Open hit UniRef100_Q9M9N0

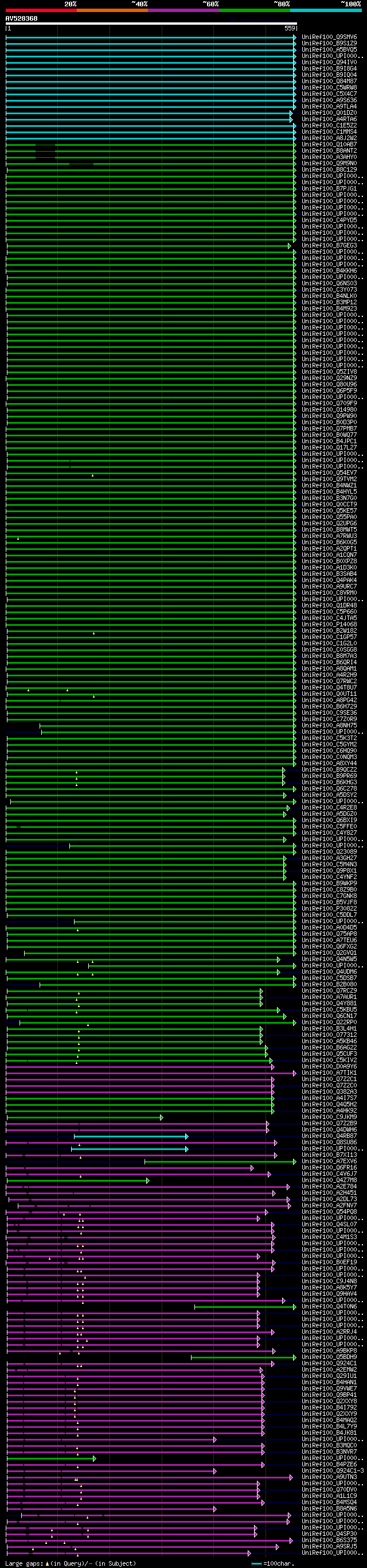coord(329,163)
